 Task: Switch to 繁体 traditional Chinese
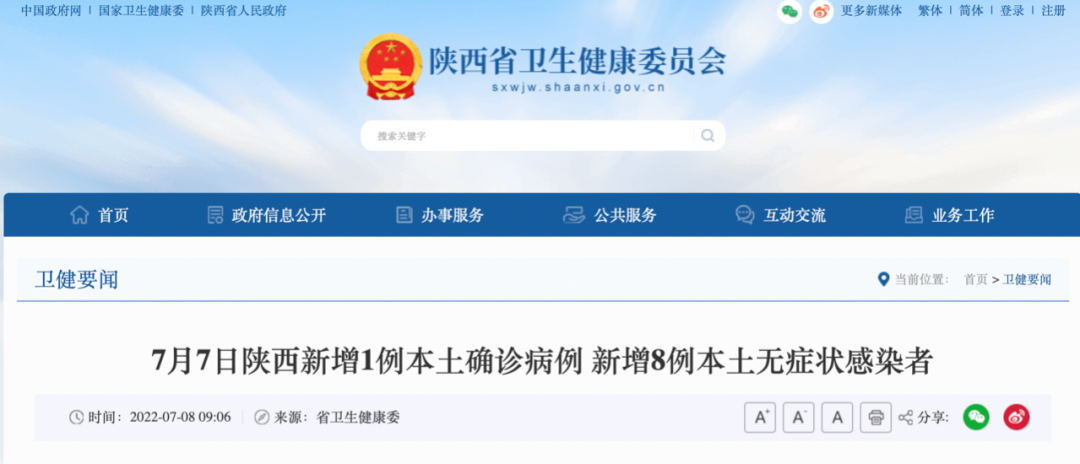[930, 11]
